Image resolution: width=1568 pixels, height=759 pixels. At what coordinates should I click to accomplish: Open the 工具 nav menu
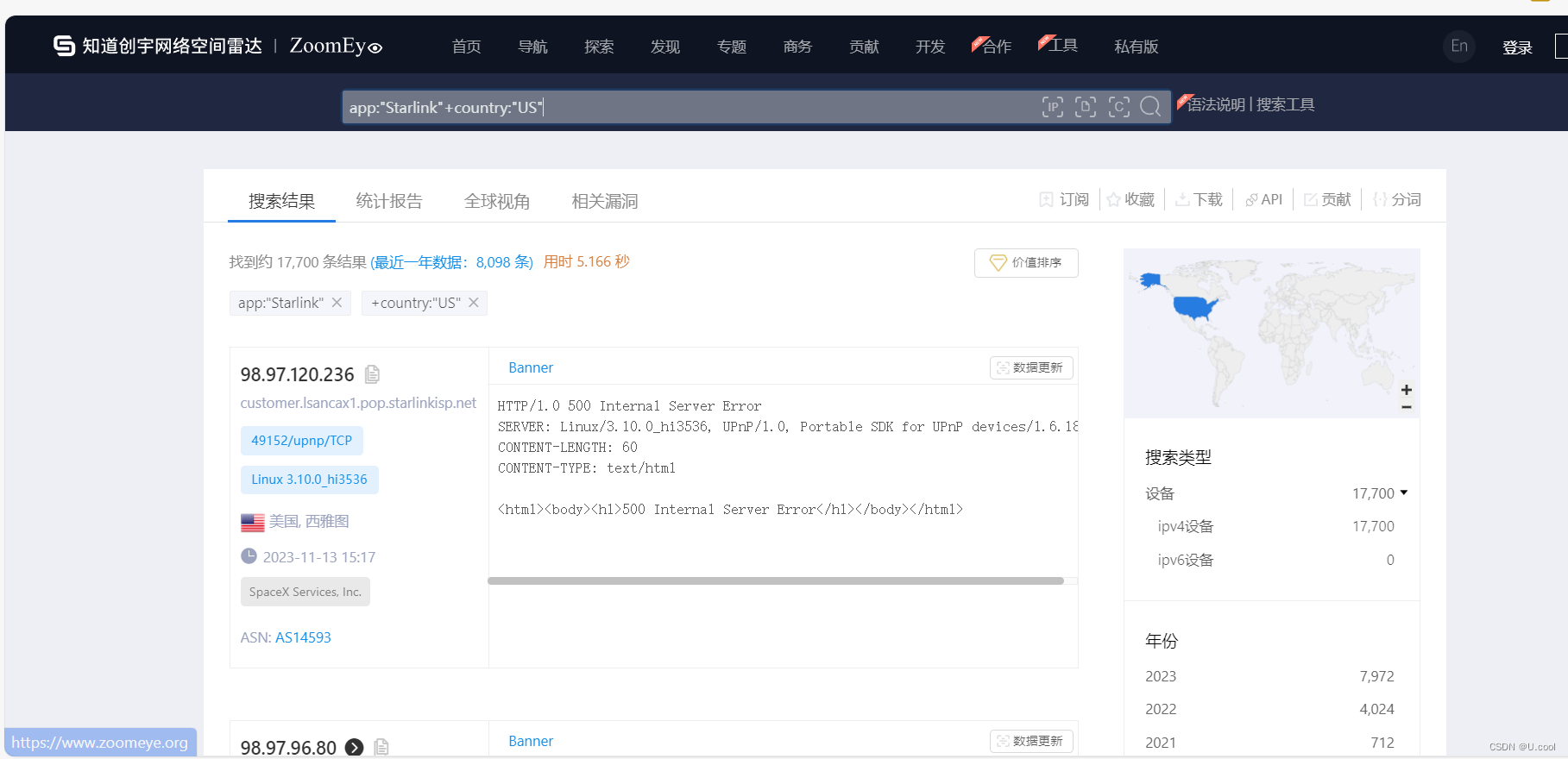(x=1063, y=45)
